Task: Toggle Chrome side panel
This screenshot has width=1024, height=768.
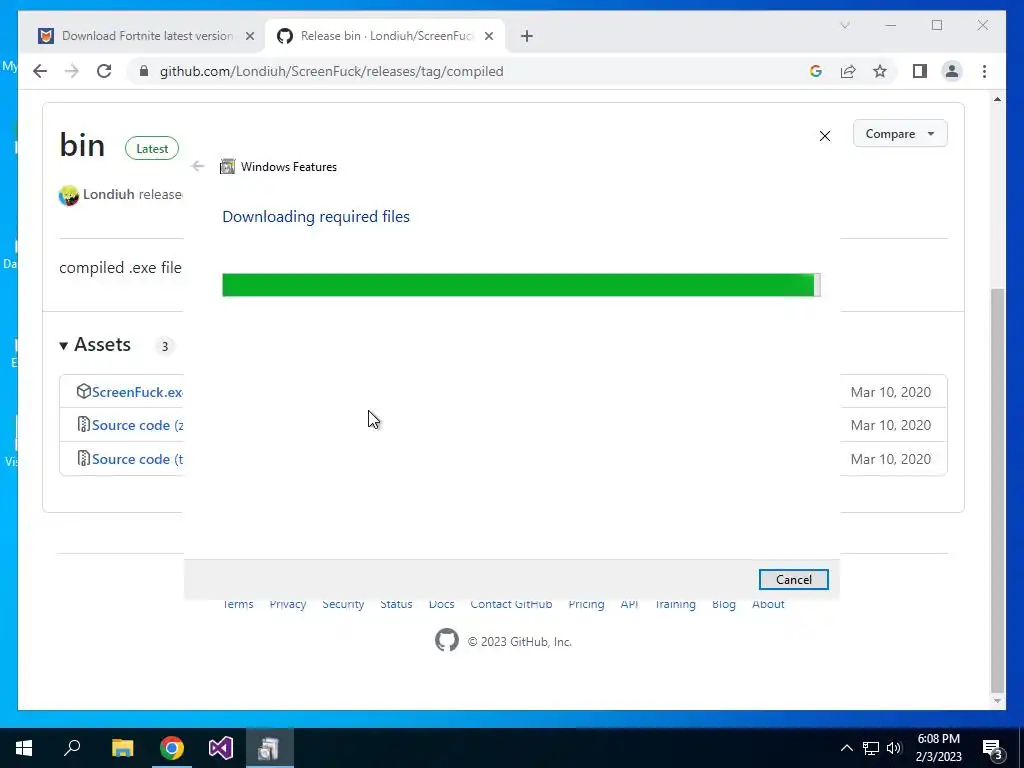Action: tap(920, 71)
